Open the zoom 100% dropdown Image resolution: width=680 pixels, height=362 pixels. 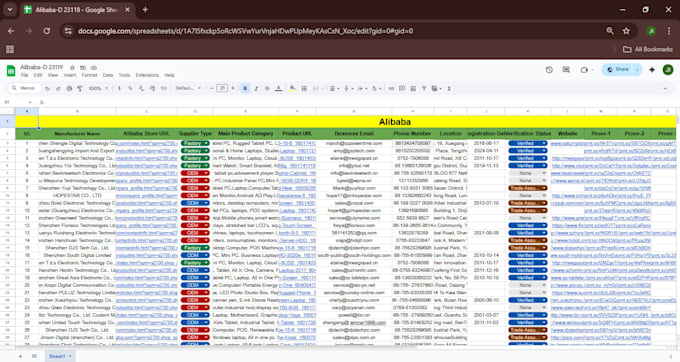tap(98, 88)
